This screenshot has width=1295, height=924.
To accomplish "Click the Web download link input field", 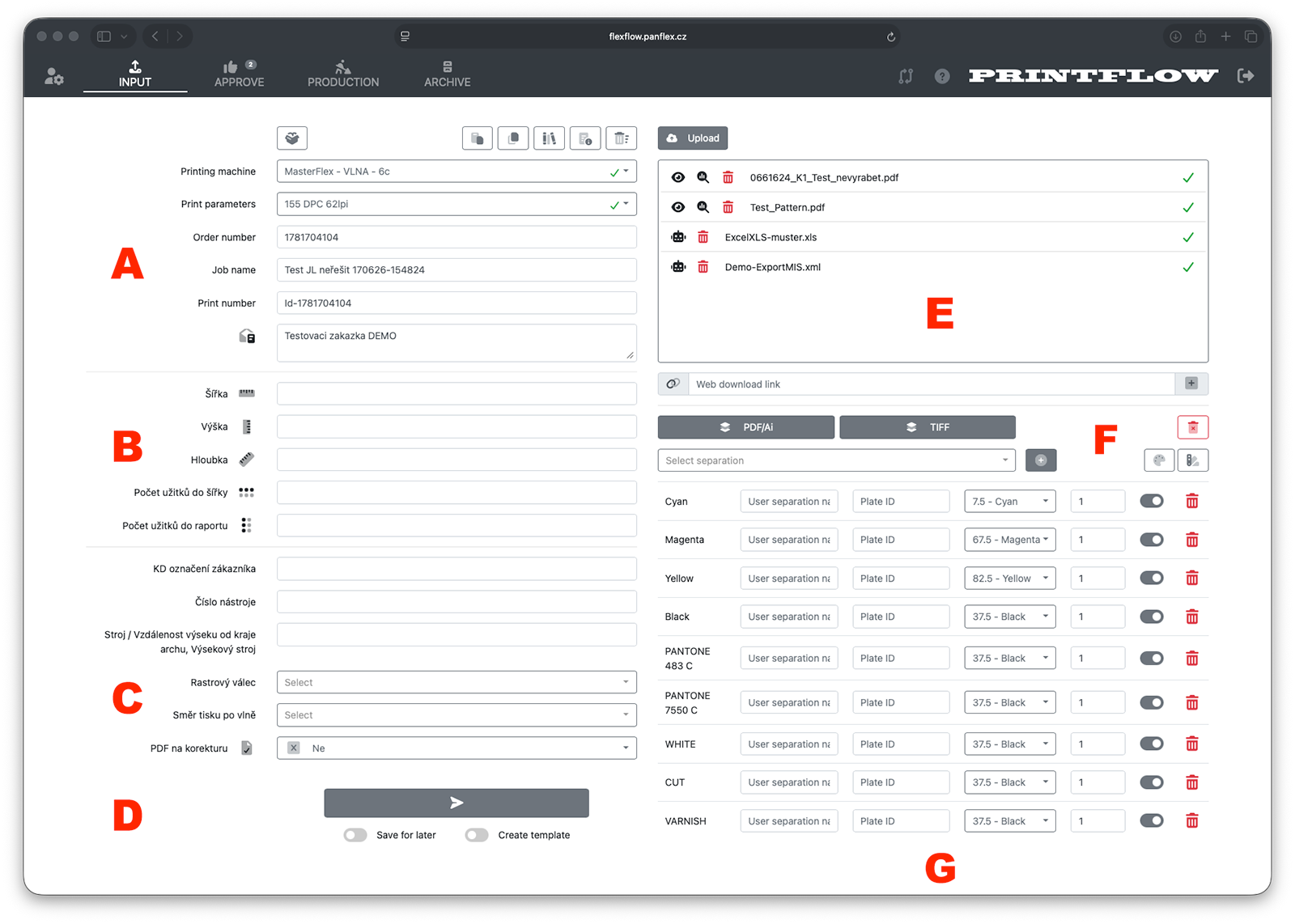I will click(x=932, y=384).
